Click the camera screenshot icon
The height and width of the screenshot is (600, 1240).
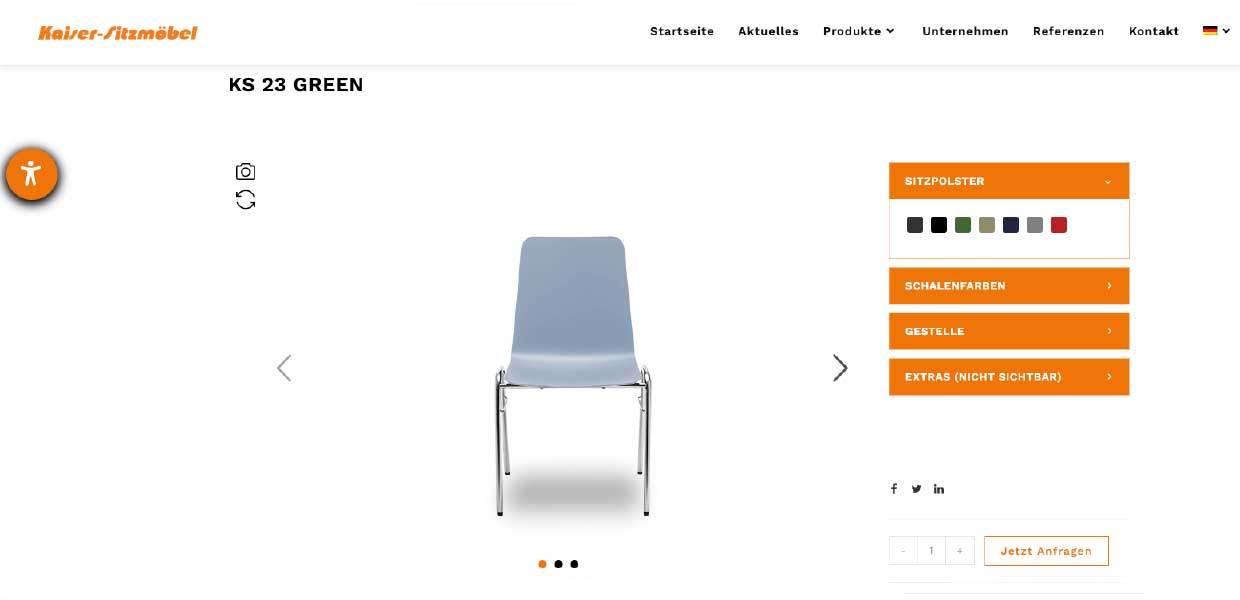[245, 172]
